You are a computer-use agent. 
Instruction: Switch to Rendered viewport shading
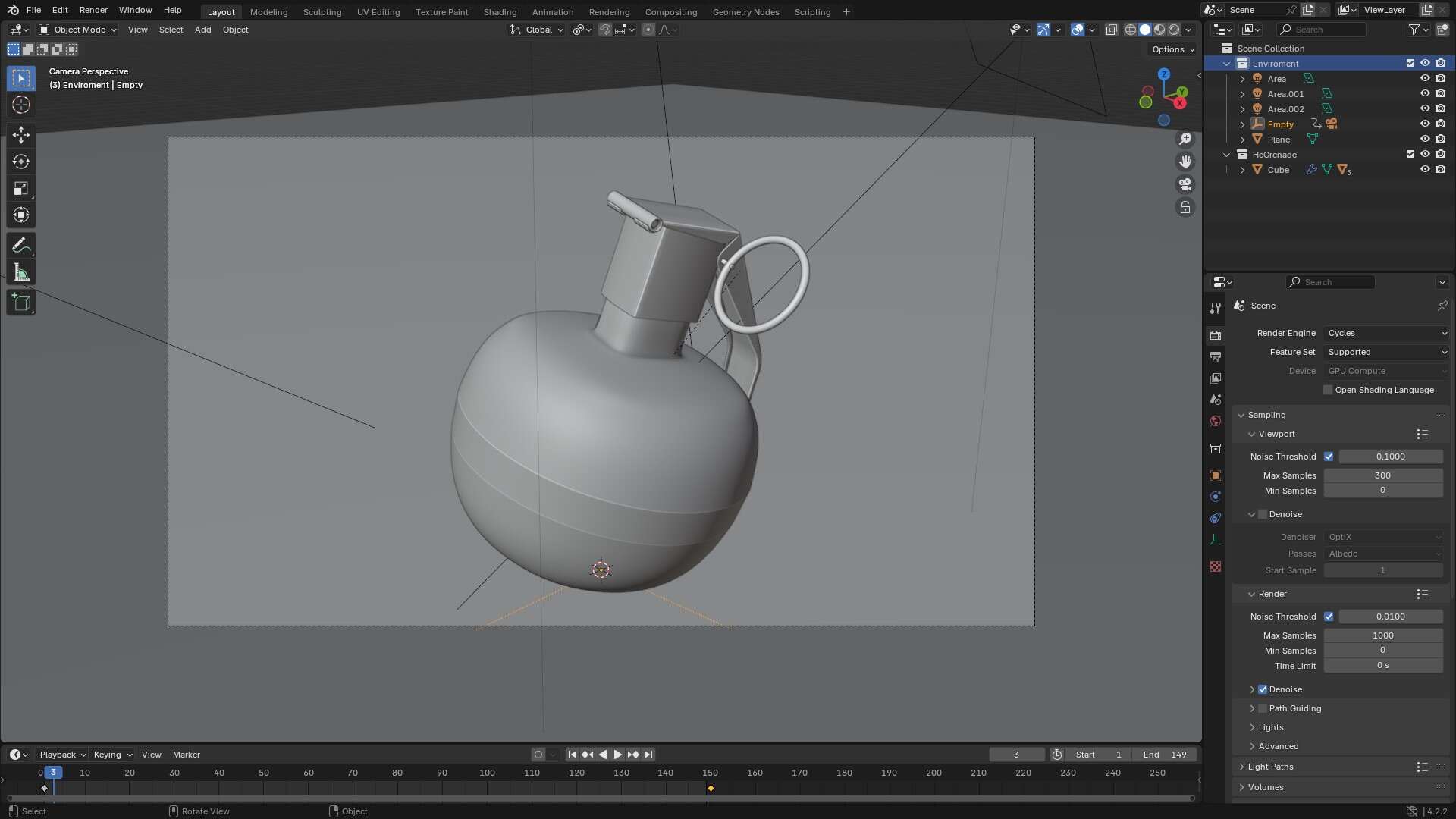click(1174, 30)
